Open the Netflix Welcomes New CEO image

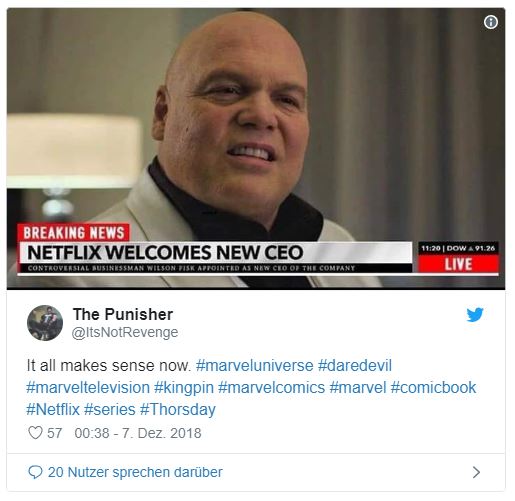coord(256,149)
